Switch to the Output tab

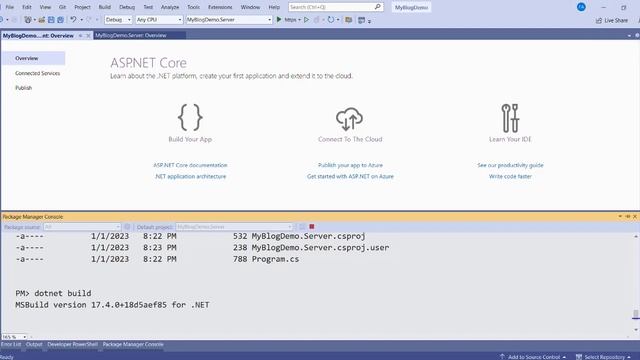pyautogui.click(x=34, y=344)
